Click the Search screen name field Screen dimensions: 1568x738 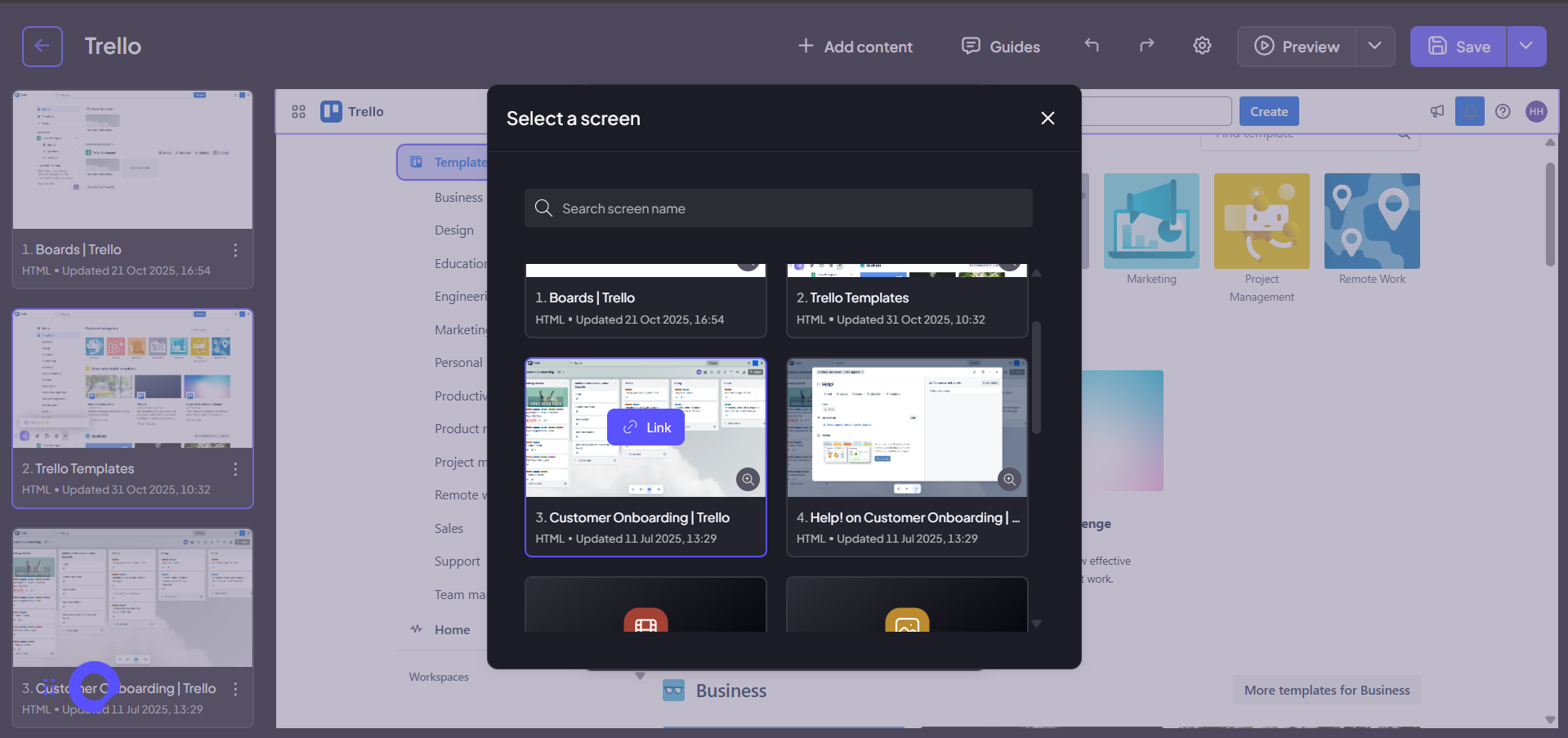click(x=779, y=208)
